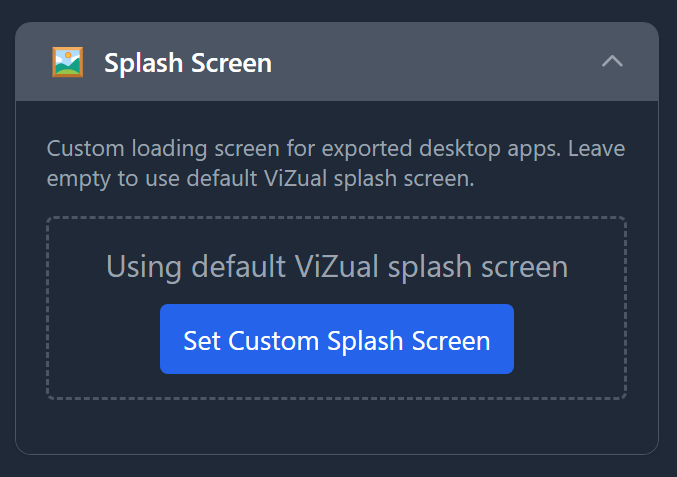Click the mountain picture emoji icon
This screenshot has width=677, height=477.
(67, 63)
